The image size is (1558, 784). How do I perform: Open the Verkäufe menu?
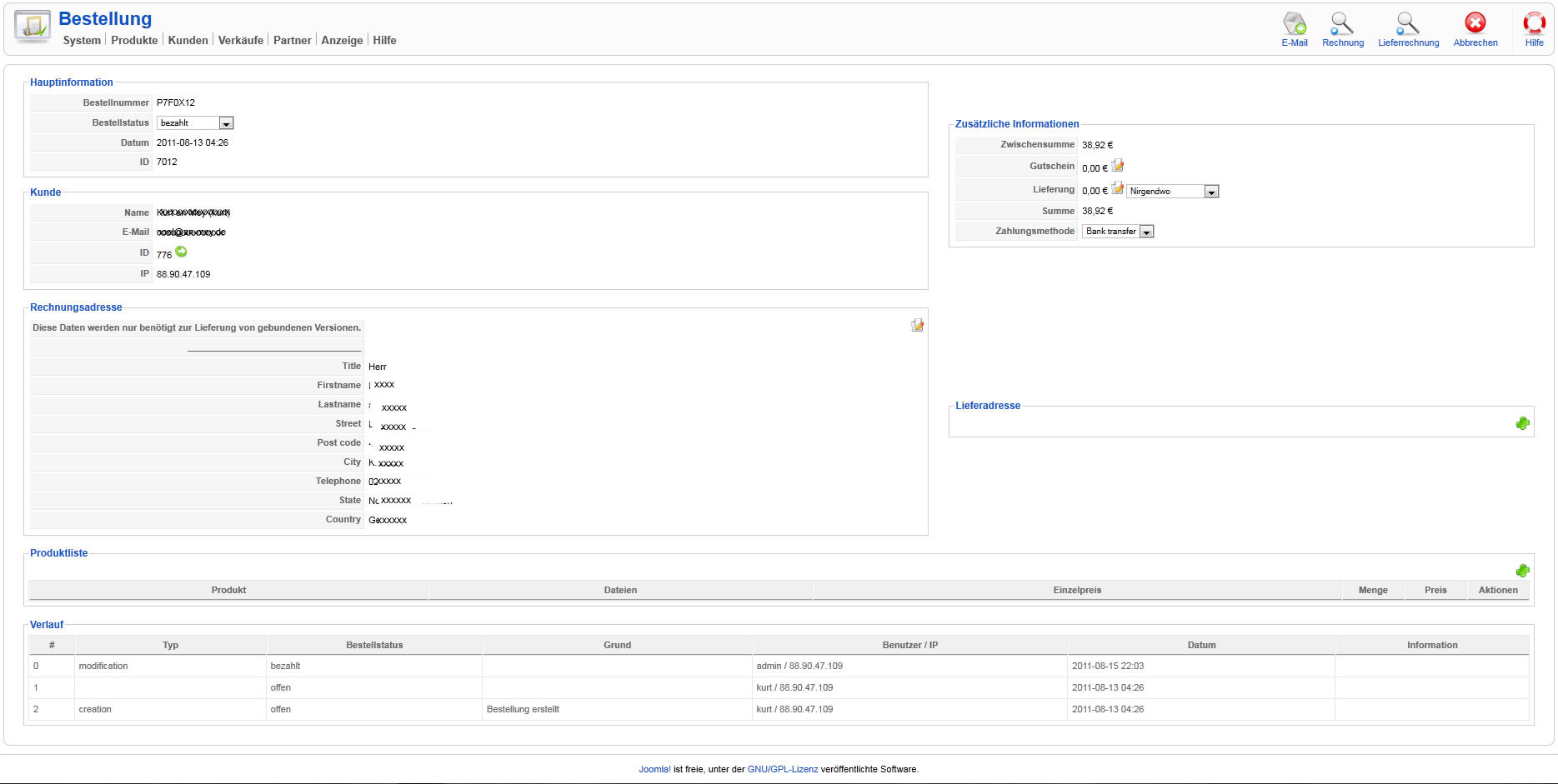point(241,40)
